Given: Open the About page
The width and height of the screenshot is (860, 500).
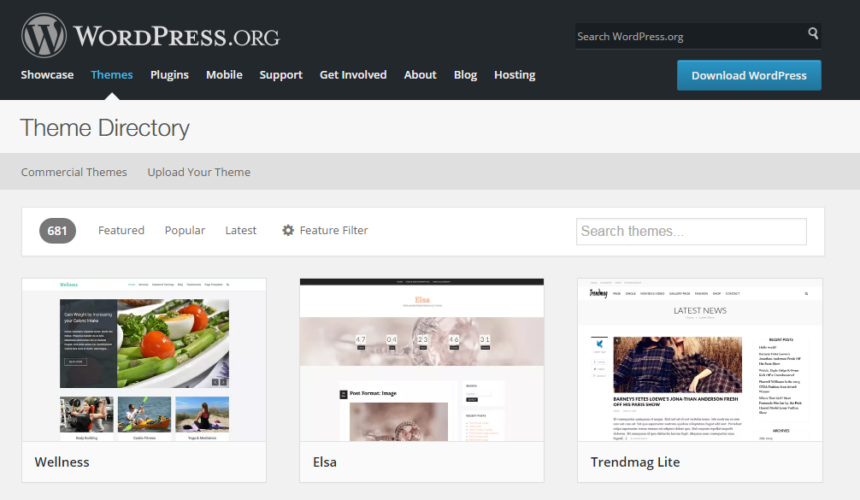Looking at the screenshot, I should [420, 75].
